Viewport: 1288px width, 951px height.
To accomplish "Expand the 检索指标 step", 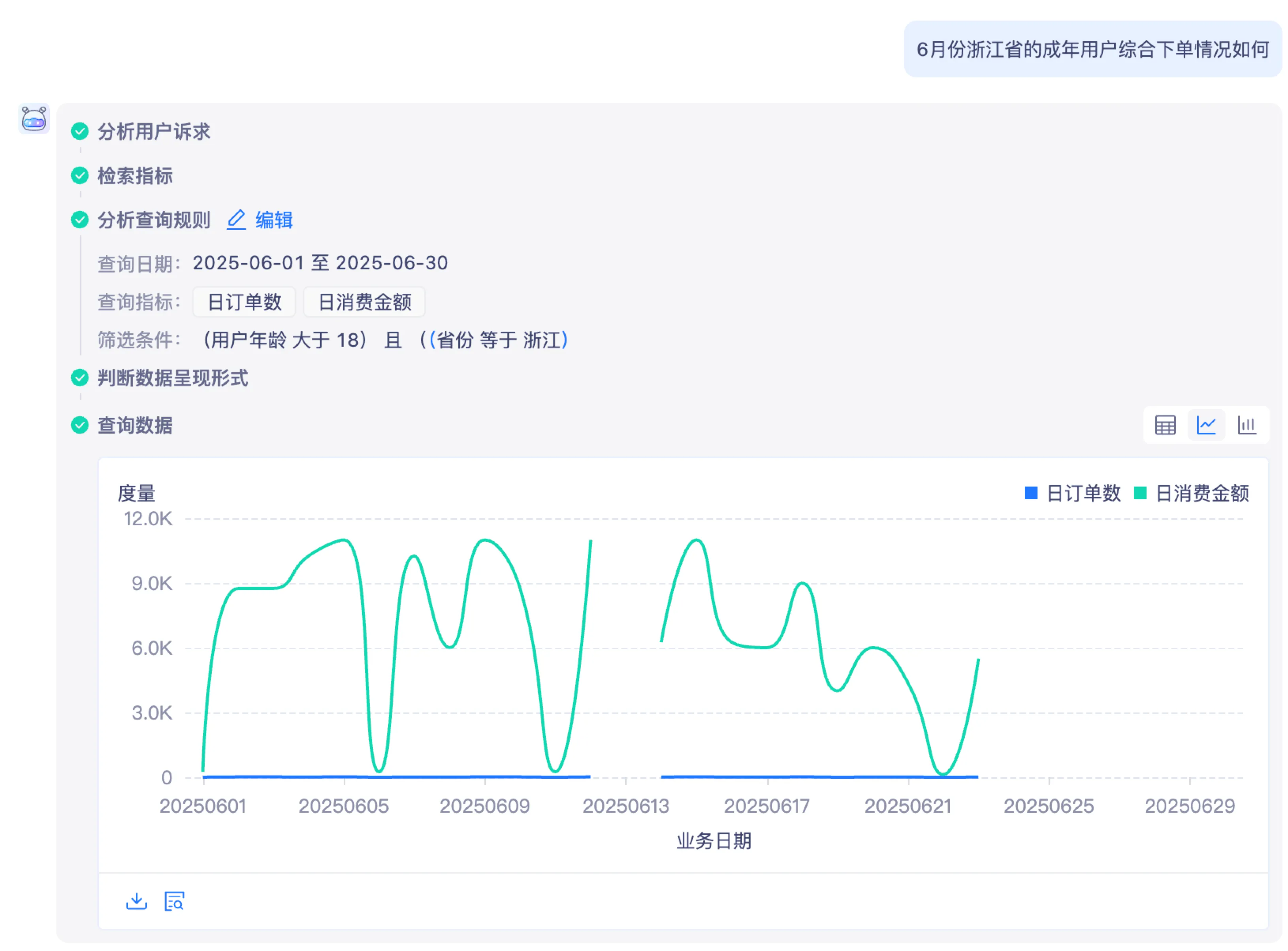I will 135,176.
